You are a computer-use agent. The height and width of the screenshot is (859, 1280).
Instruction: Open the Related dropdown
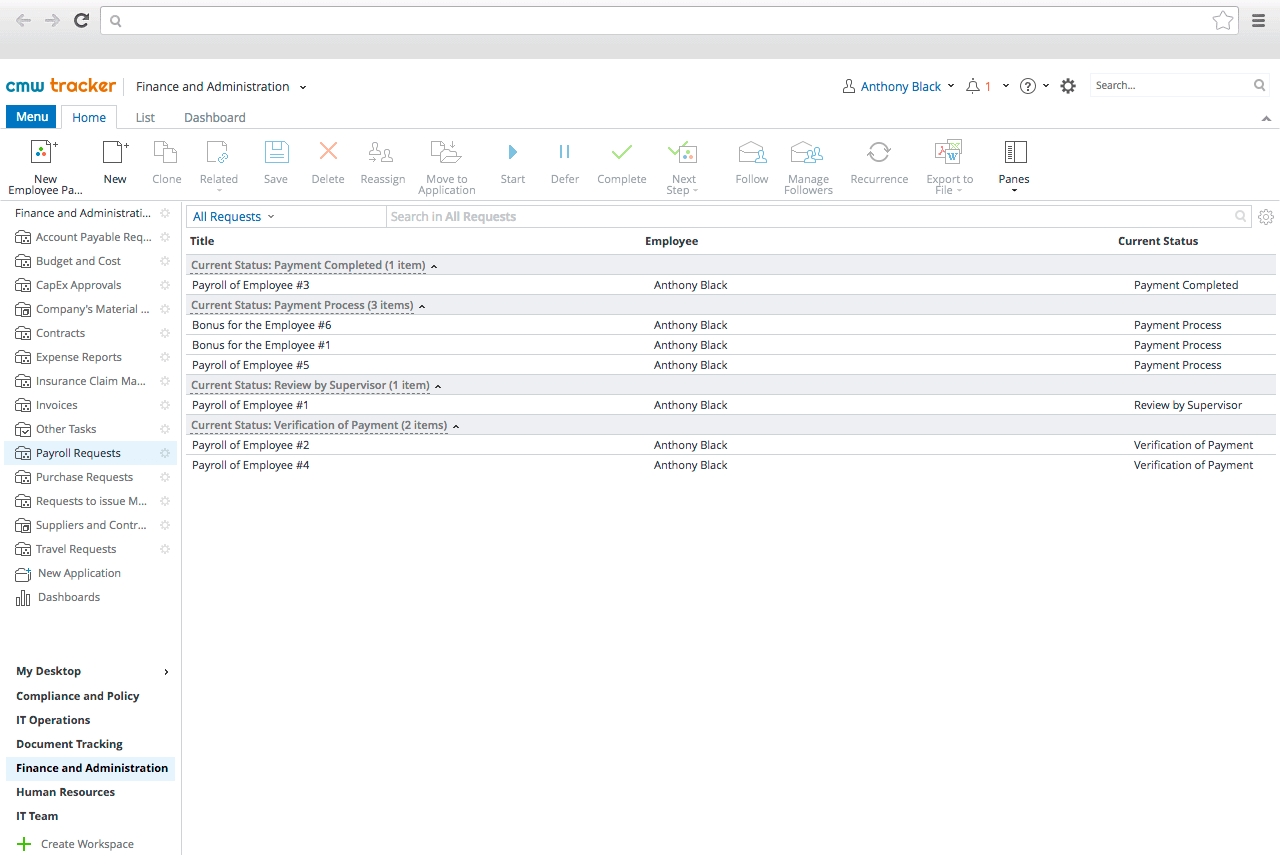click(x=219, y=165)
